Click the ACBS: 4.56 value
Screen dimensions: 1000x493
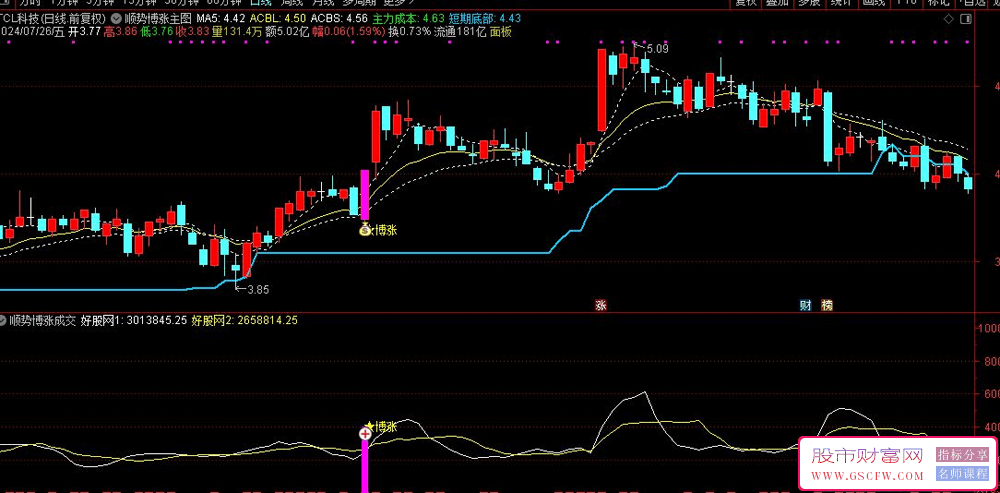pyautogui.click(x=340, y=19)
